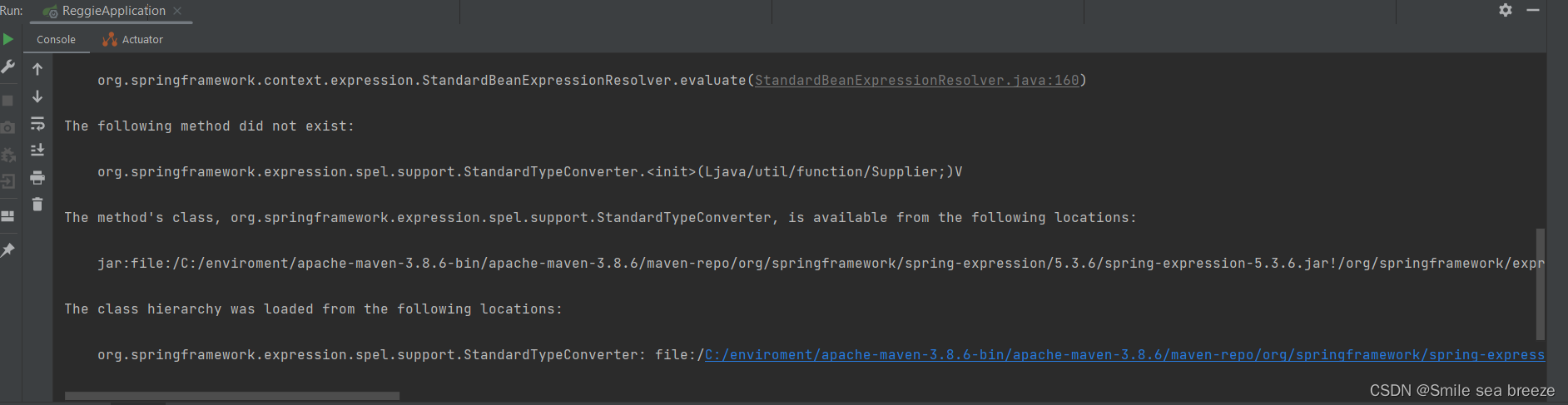The image size is (1568, 405).
Task: Open run configuration via the wrench icon
Action: 8,67
